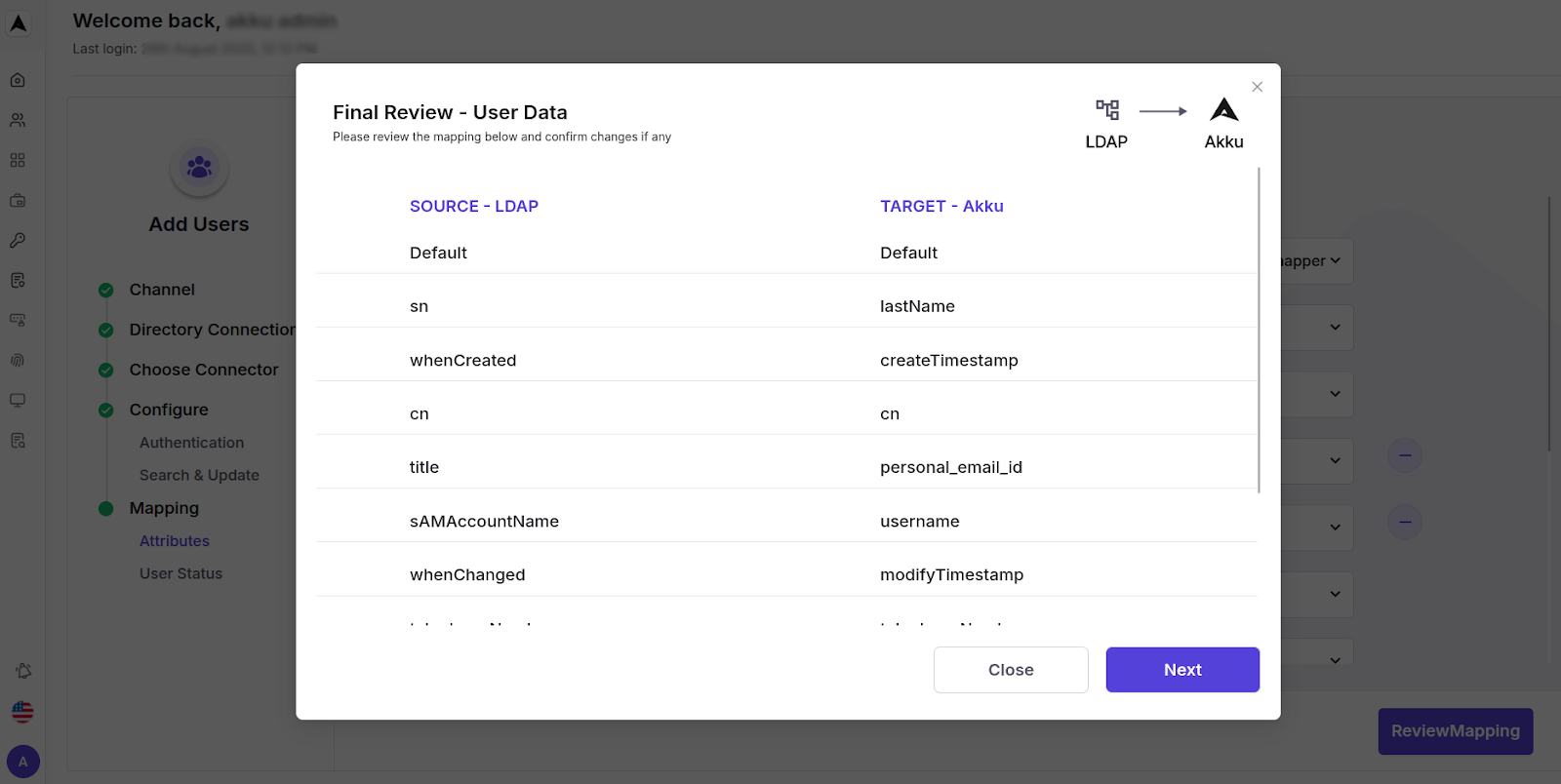Click the lower minus remove-row icon
1561x784 pixels.
point(1405,522)
